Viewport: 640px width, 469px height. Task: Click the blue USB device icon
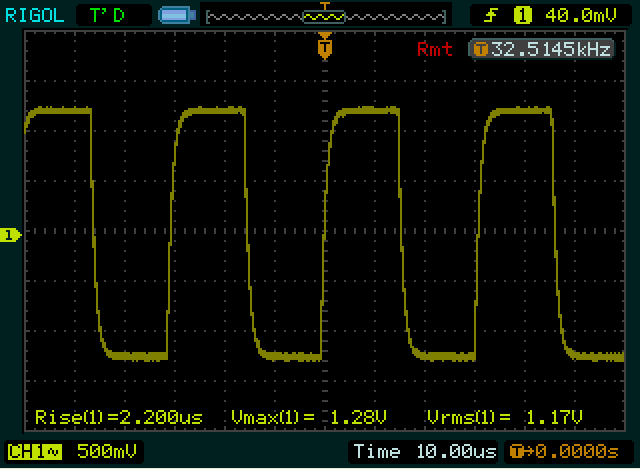[176, 15]
